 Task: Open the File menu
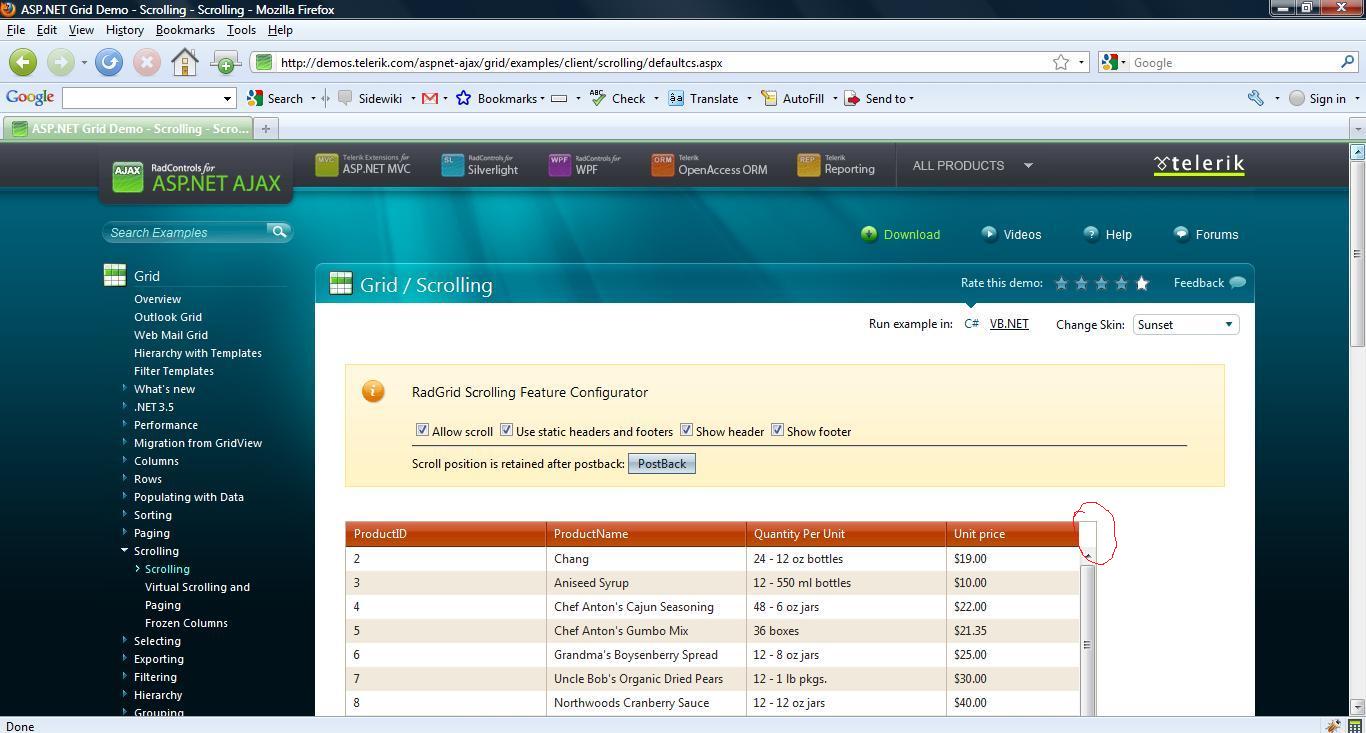16,30
